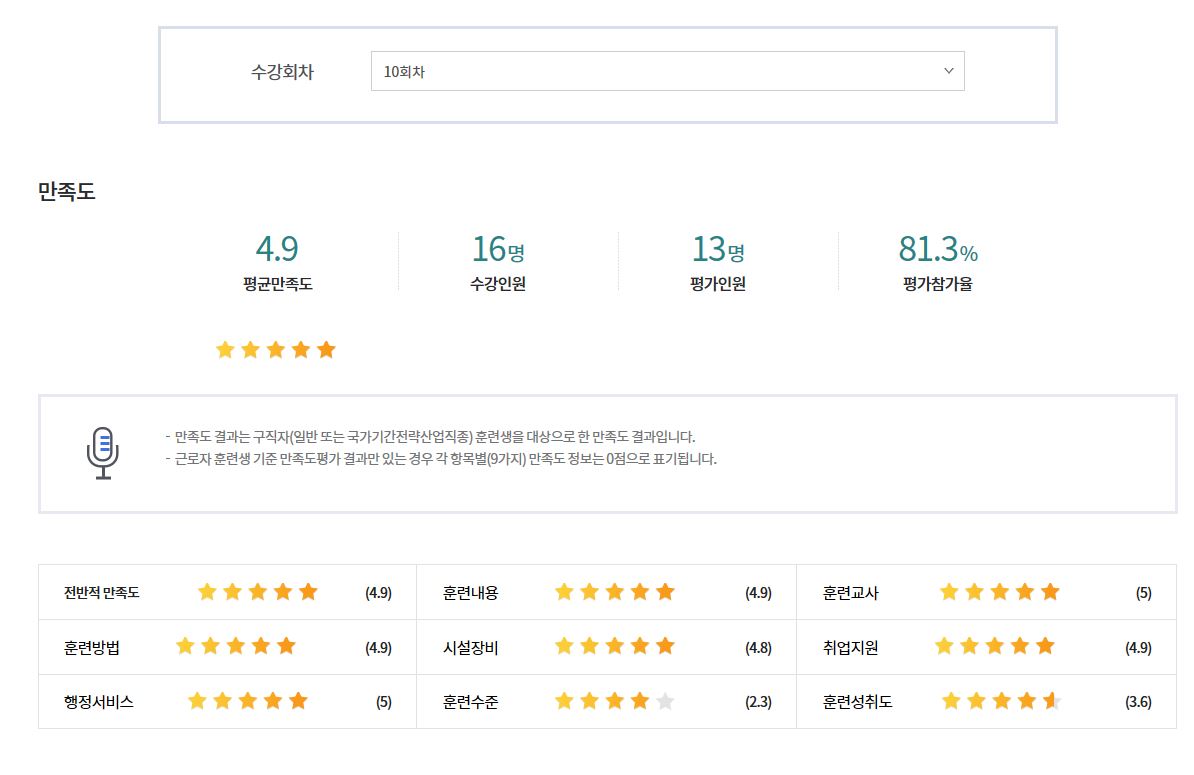The image size is (1194, 775).
Task: Click the 훈련수준 score value (2.3)
Action: tap(758, 702)
